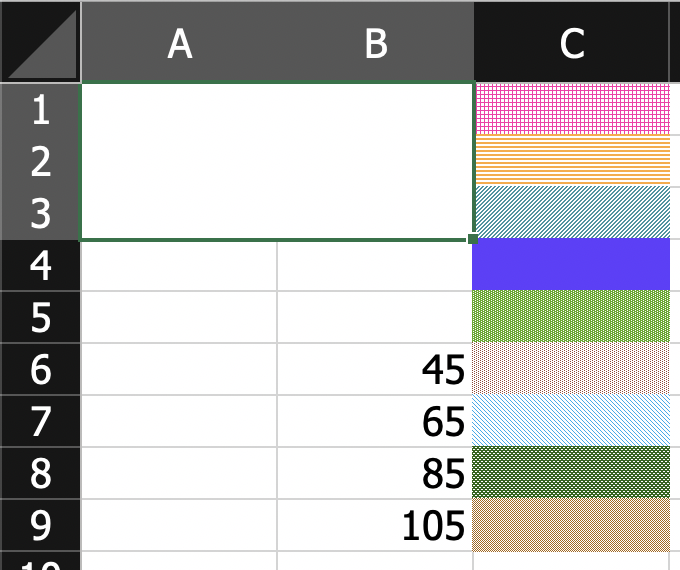
Task: Select the merged cell A1:B3
Action: tap(277, 161)
